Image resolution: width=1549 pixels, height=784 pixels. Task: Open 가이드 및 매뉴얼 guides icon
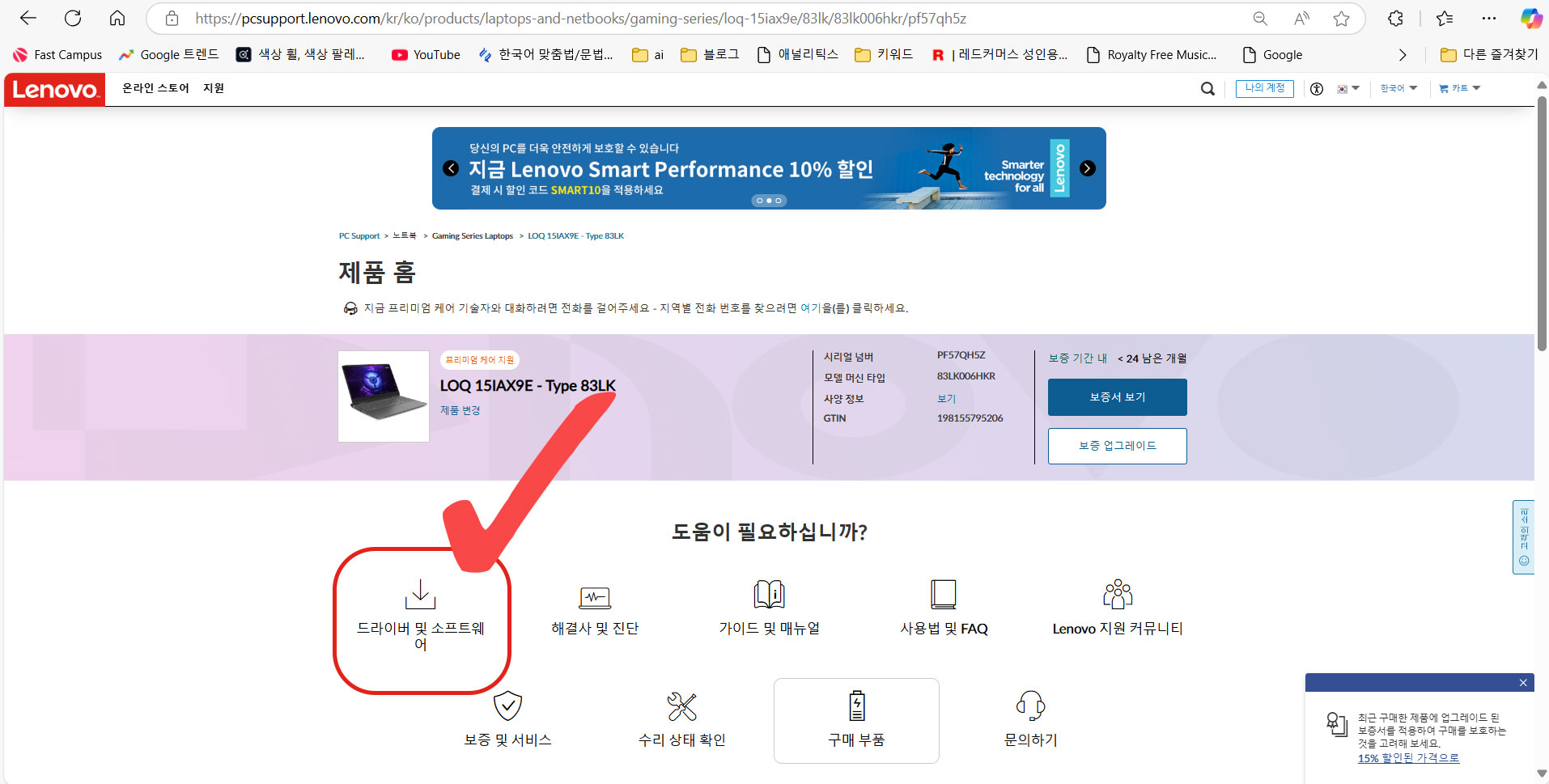[770, 594]
